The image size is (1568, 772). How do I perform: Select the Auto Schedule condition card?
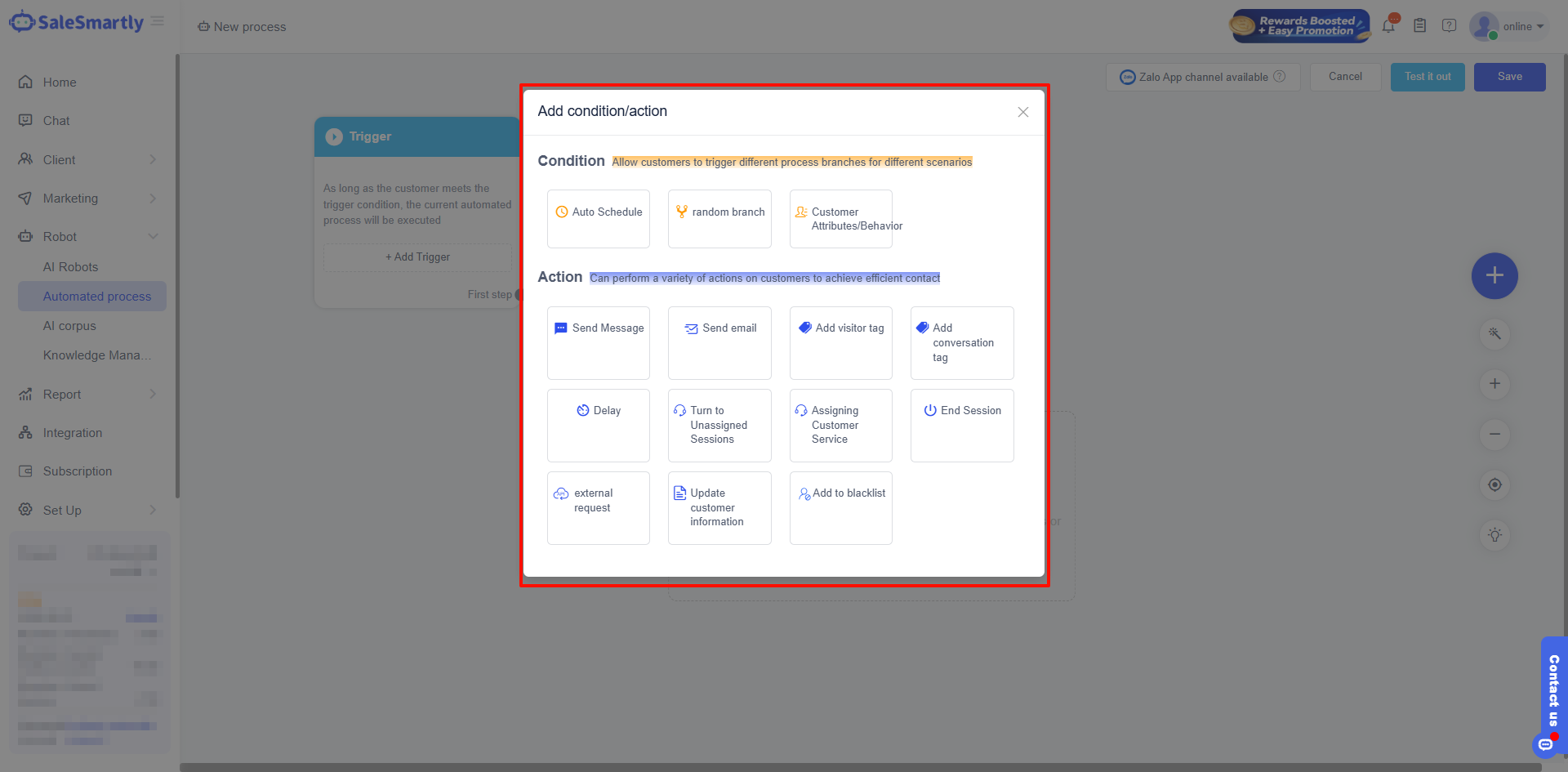tap(599, 218)
